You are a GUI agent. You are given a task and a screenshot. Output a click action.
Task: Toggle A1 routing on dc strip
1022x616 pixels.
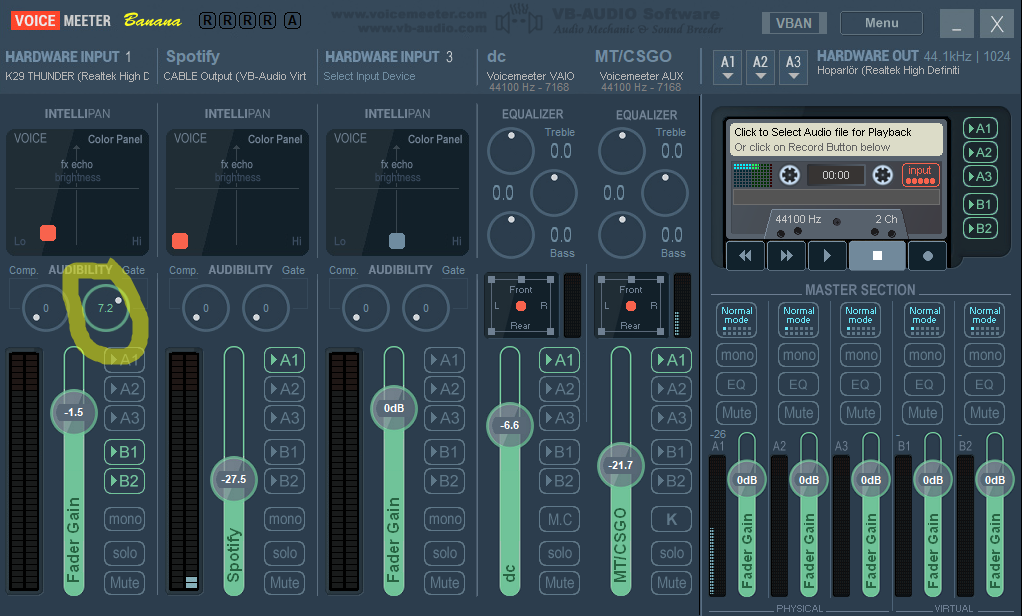559,360
